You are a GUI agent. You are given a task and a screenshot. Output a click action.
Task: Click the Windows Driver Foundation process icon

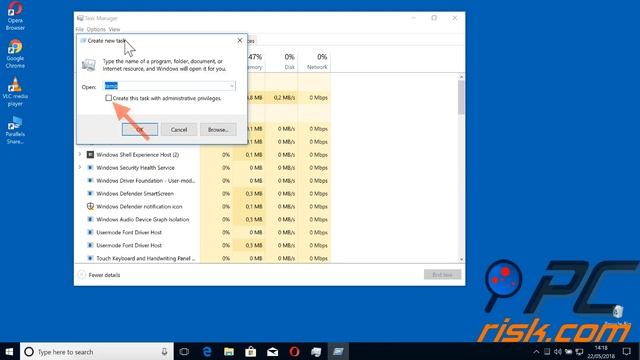pos(90,180)
